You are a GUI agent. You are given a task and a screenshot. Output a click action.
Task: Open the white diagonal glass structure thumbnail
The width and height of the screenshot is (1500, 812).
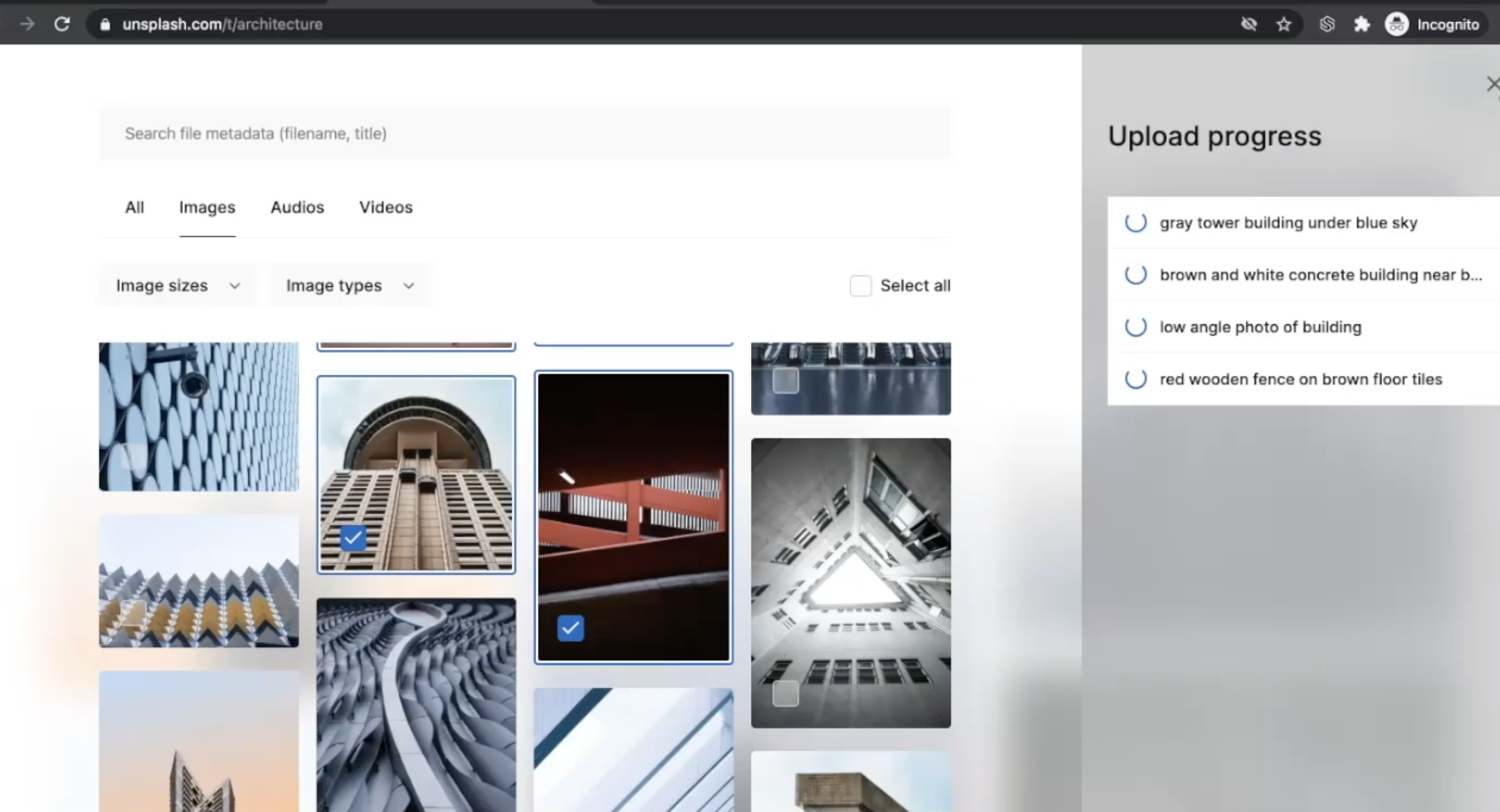(633, 750)
